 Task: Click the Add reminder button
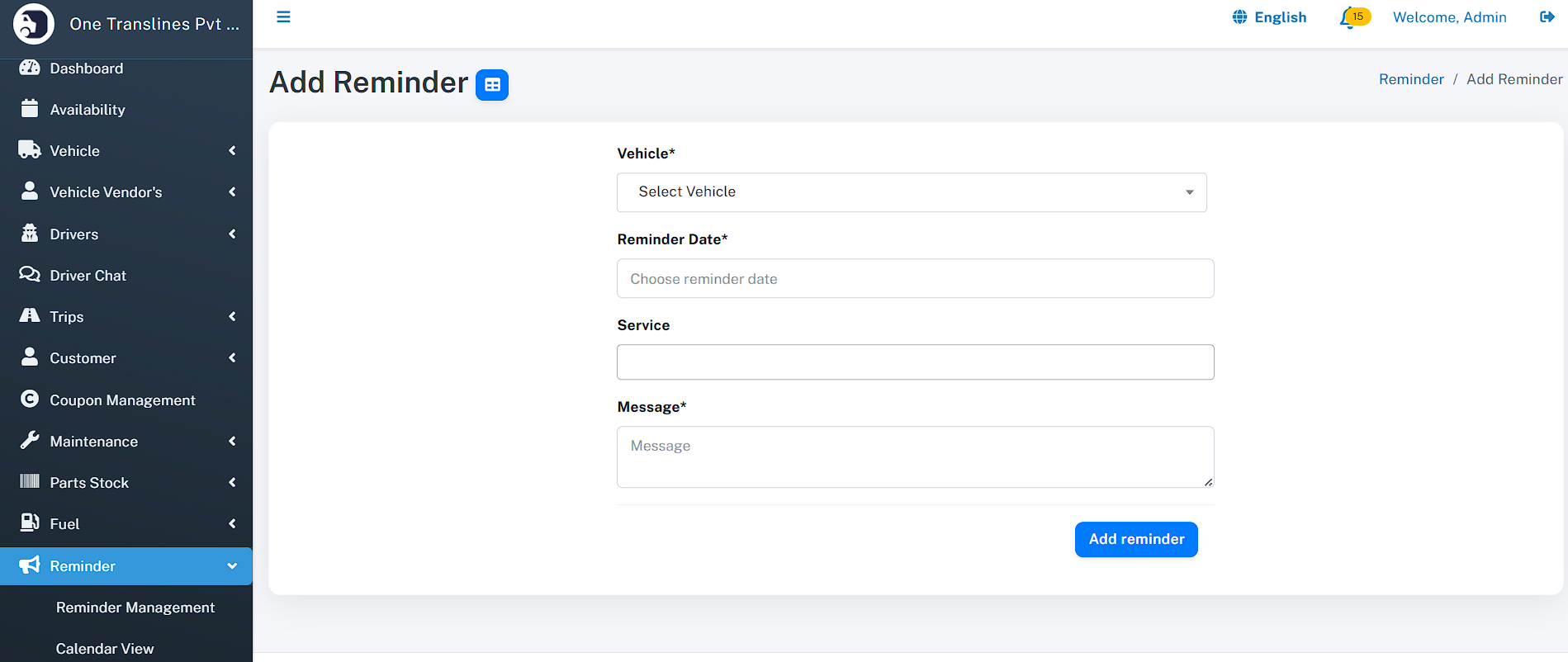coord(1135,539)
